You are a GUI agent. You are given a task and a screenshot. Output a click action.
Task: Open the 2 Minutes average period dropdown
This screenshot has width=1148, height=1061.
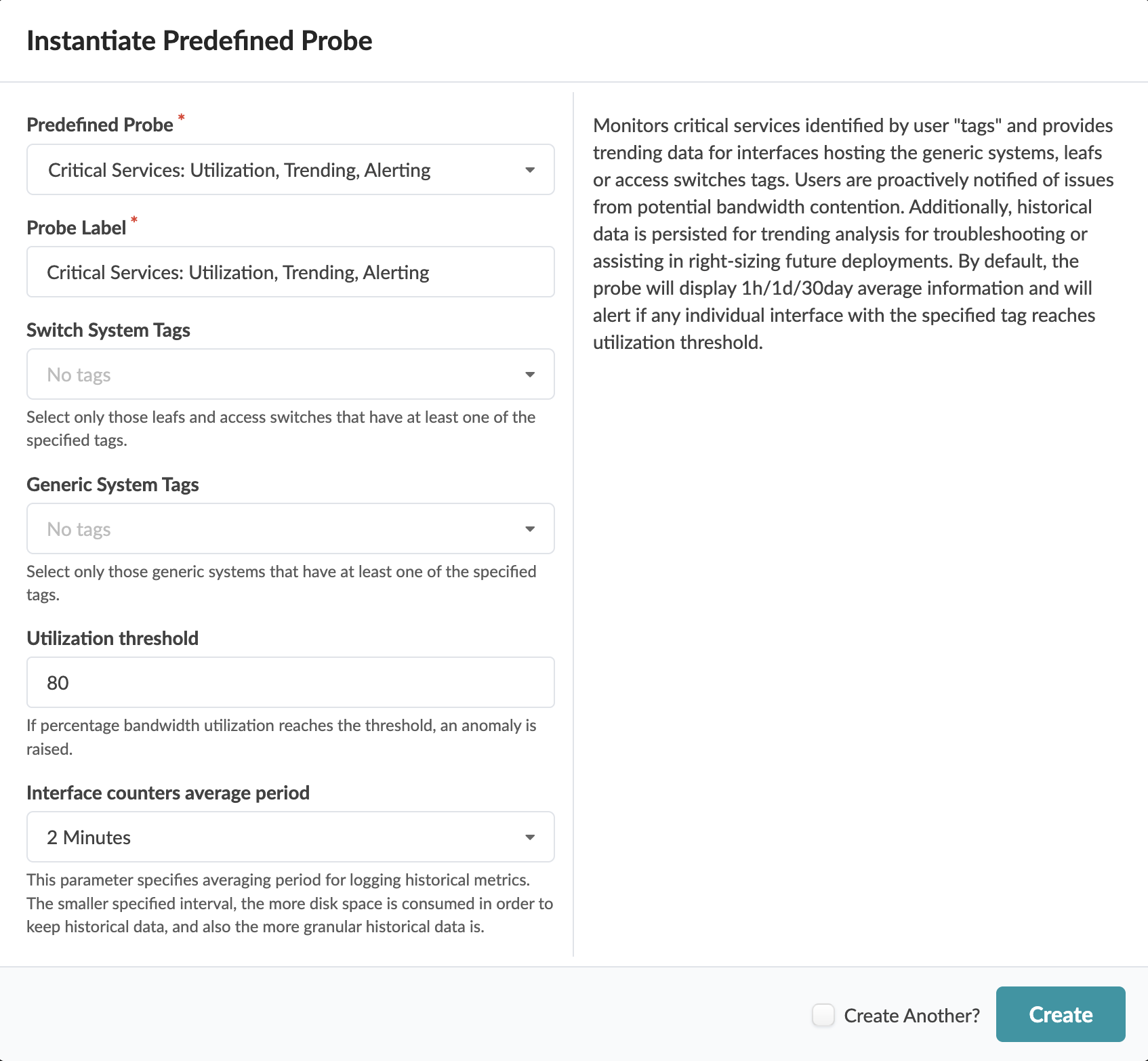[x=271, y=837]
